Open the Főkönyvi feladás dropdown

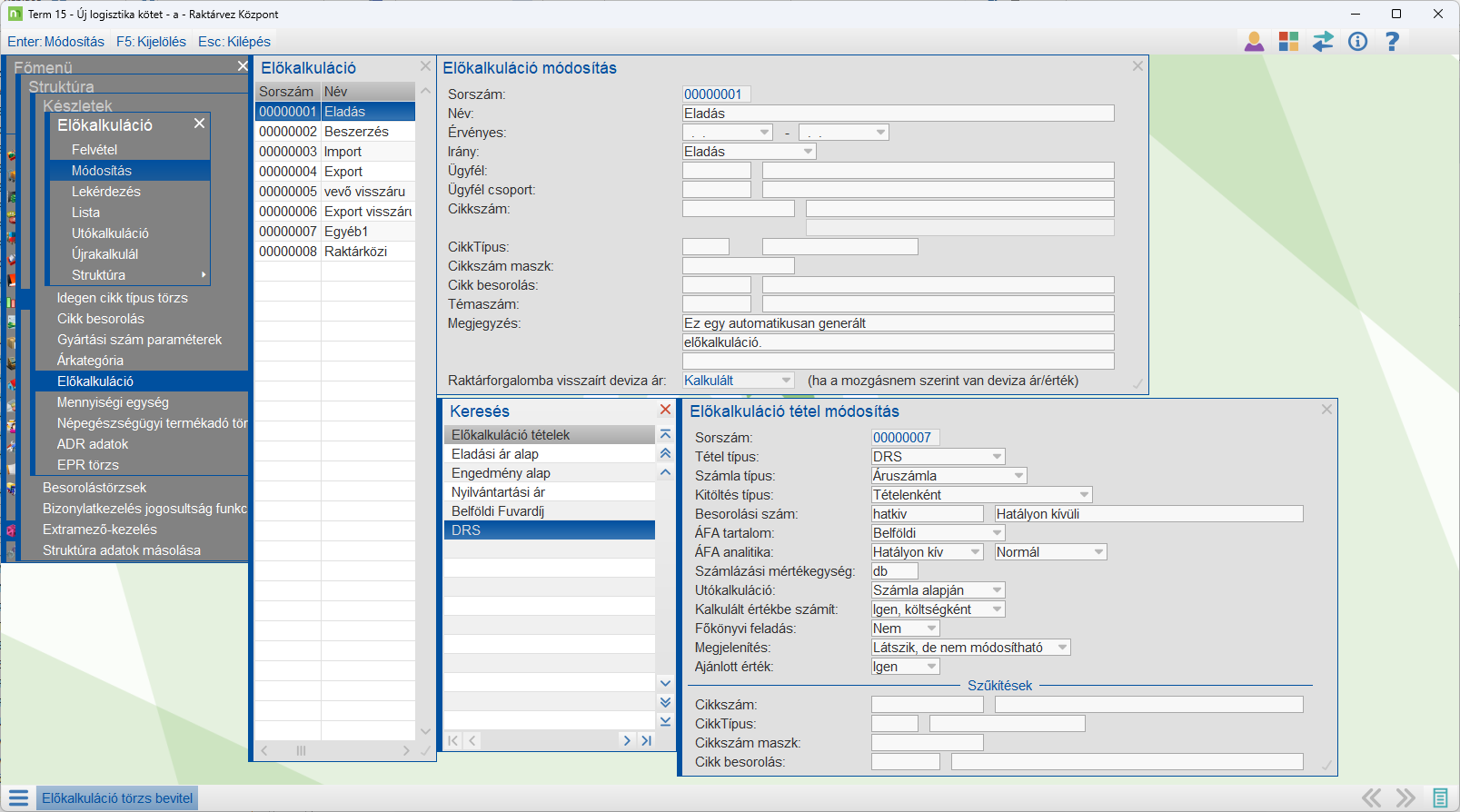(931, 629)
